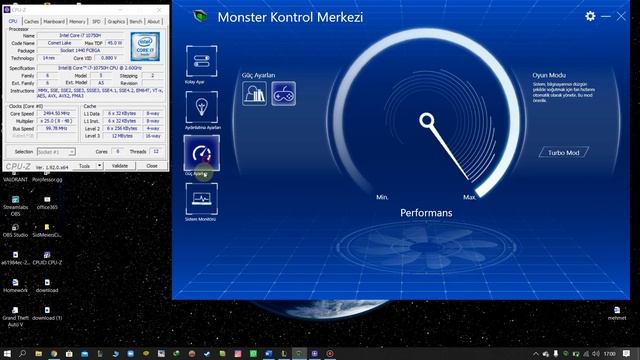Viewport: 640px width, 360px height.
Task: Click the performance gauge needle knob
Action: tap(427, 120)
